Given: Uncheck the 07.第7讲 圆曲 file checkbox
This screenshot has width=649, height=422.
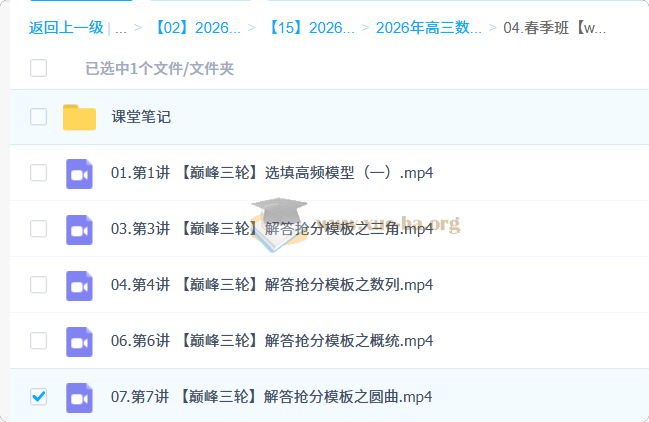Looking at the screenshot, I should tap(38, 397).
